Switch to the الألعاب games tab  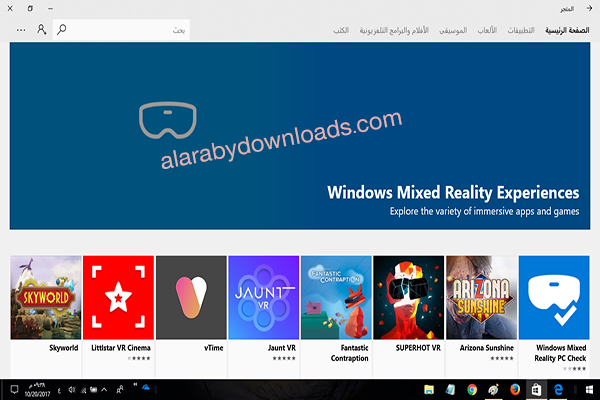click(487, 30)
